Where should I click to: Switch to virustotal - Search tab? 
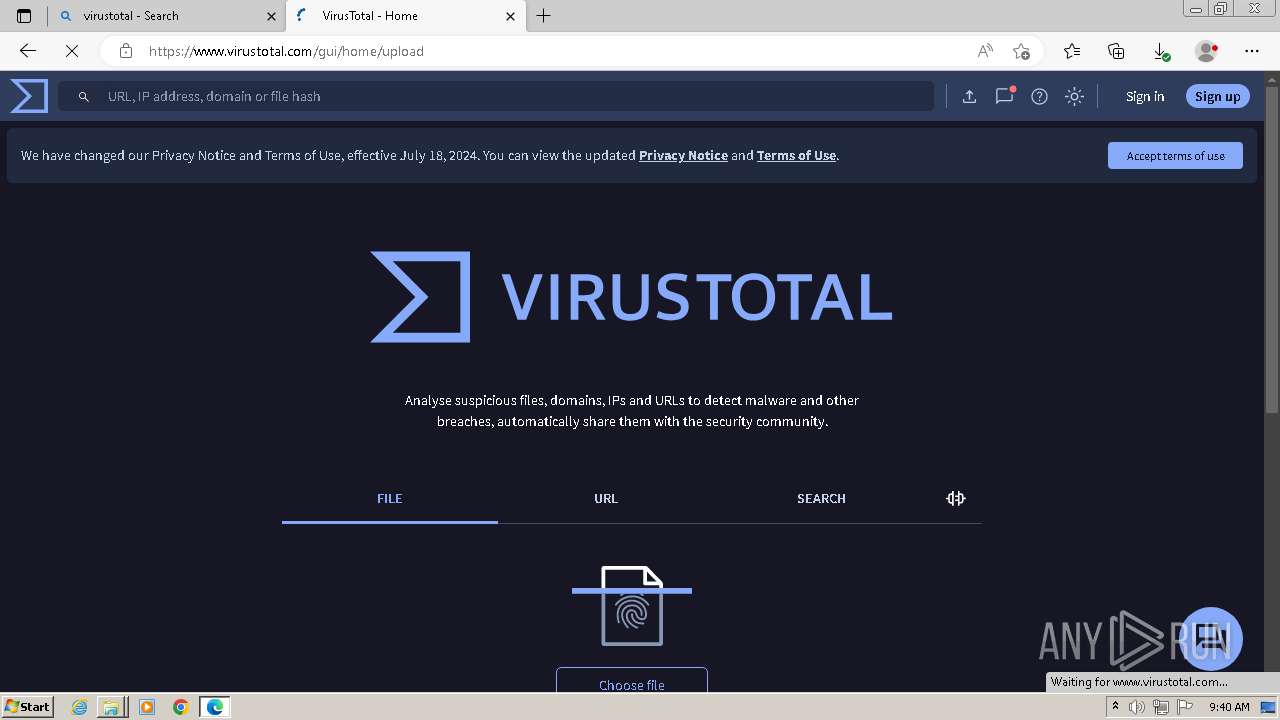[166, 16]
